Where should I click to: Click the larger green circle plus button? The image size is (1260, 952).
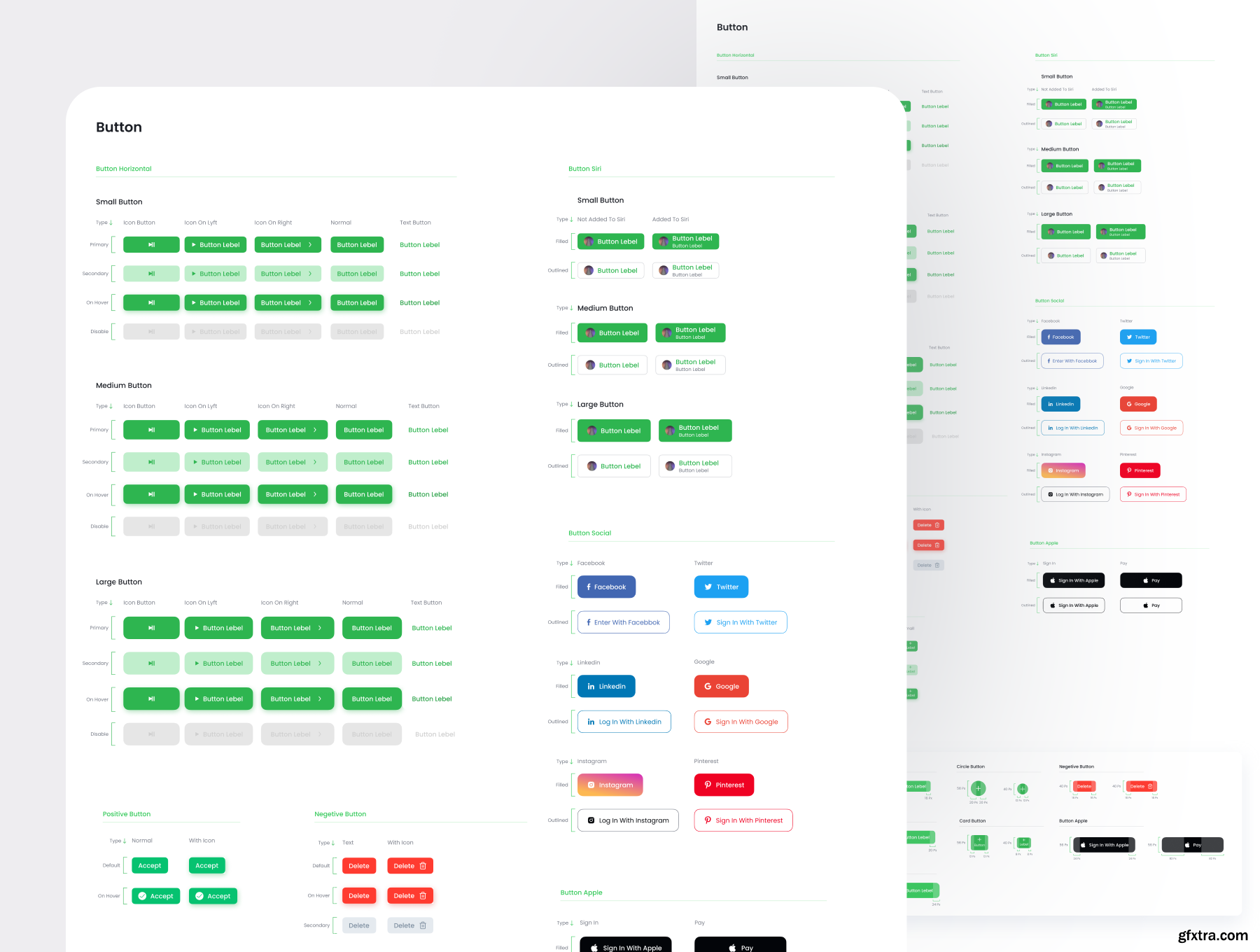(x=979, y=788)
